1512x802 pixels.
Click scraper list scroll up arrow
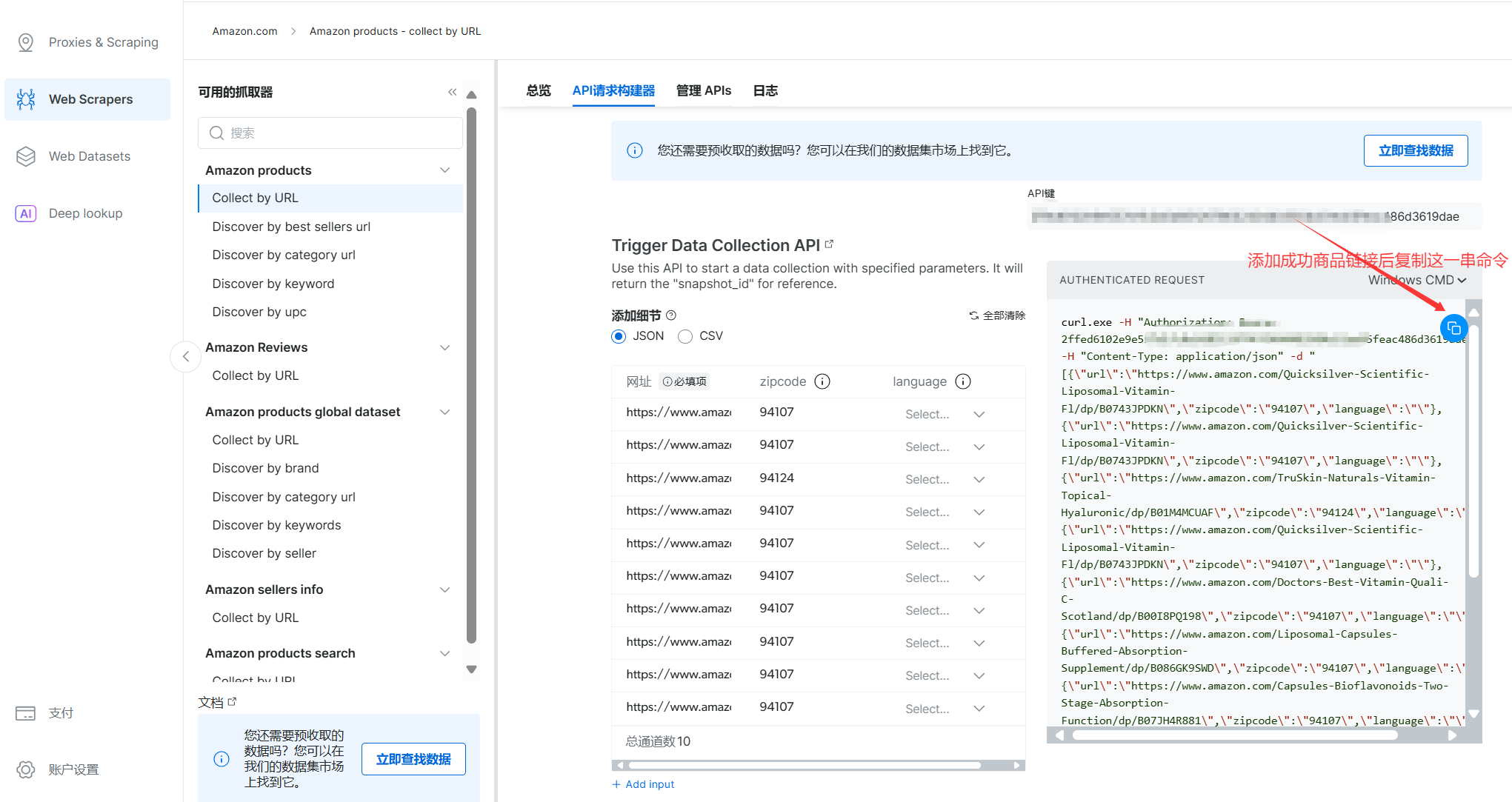(471, 95)
